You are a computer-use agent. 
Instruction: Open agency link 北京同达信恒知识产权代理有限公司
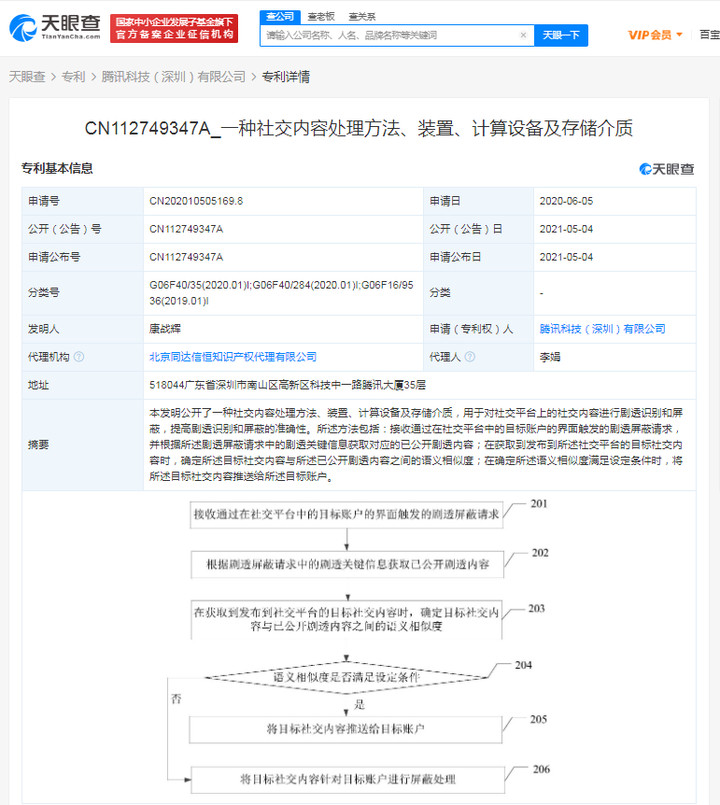(233, 357)
